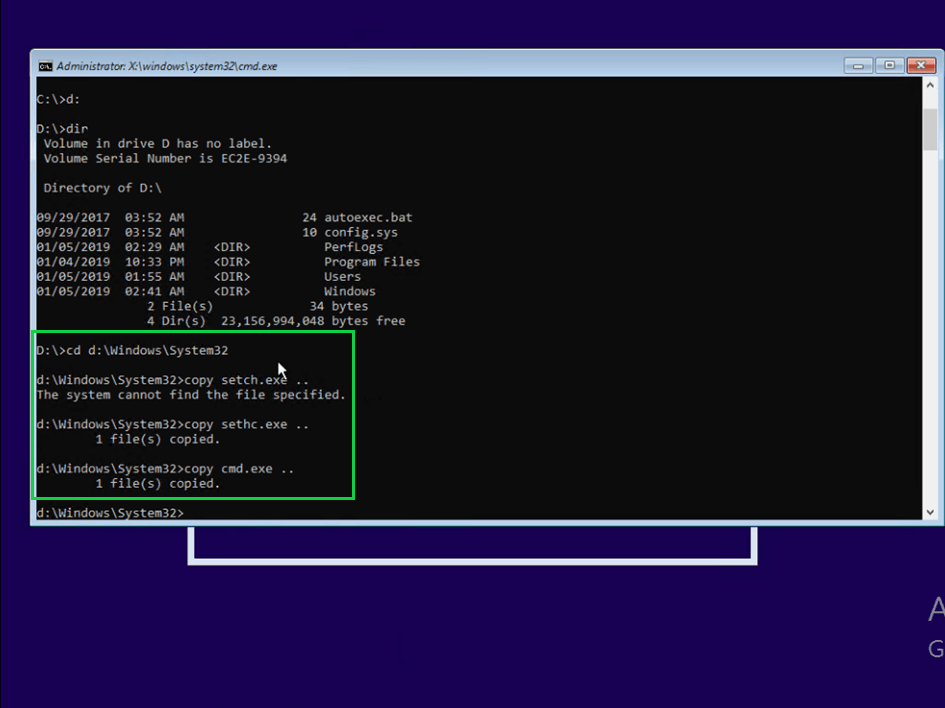Click the scrollbar up arrow
Image resolution: width=945 pixels, height=708 pixels.
pyautogui.click(x=930, y=87)
